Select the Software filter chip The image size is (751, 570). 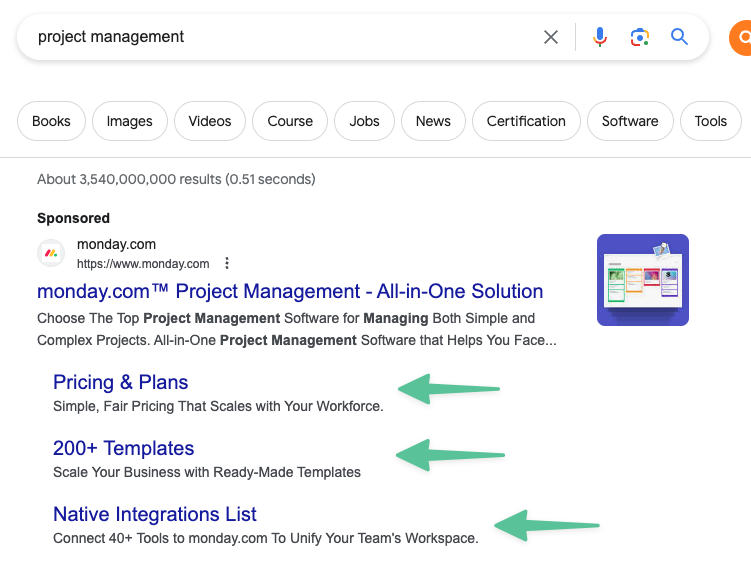pos(630,121)
